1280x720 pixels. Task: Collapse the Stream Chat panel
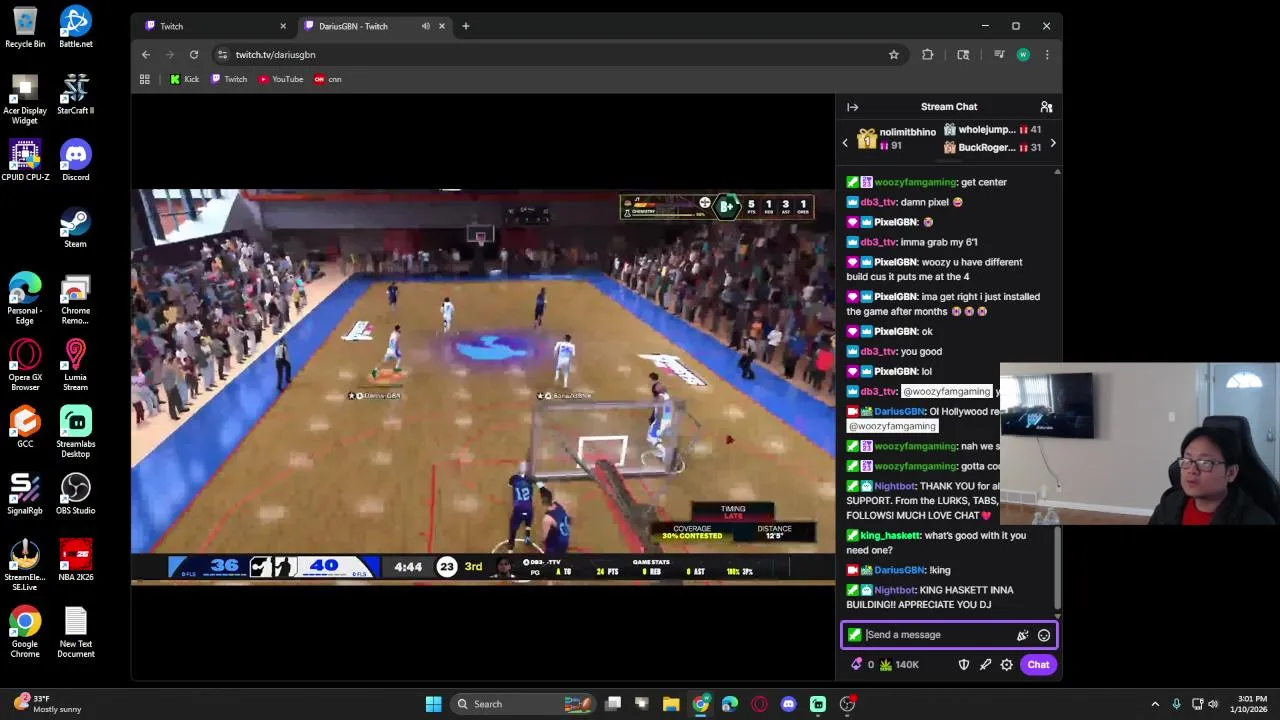coord(853,107)
